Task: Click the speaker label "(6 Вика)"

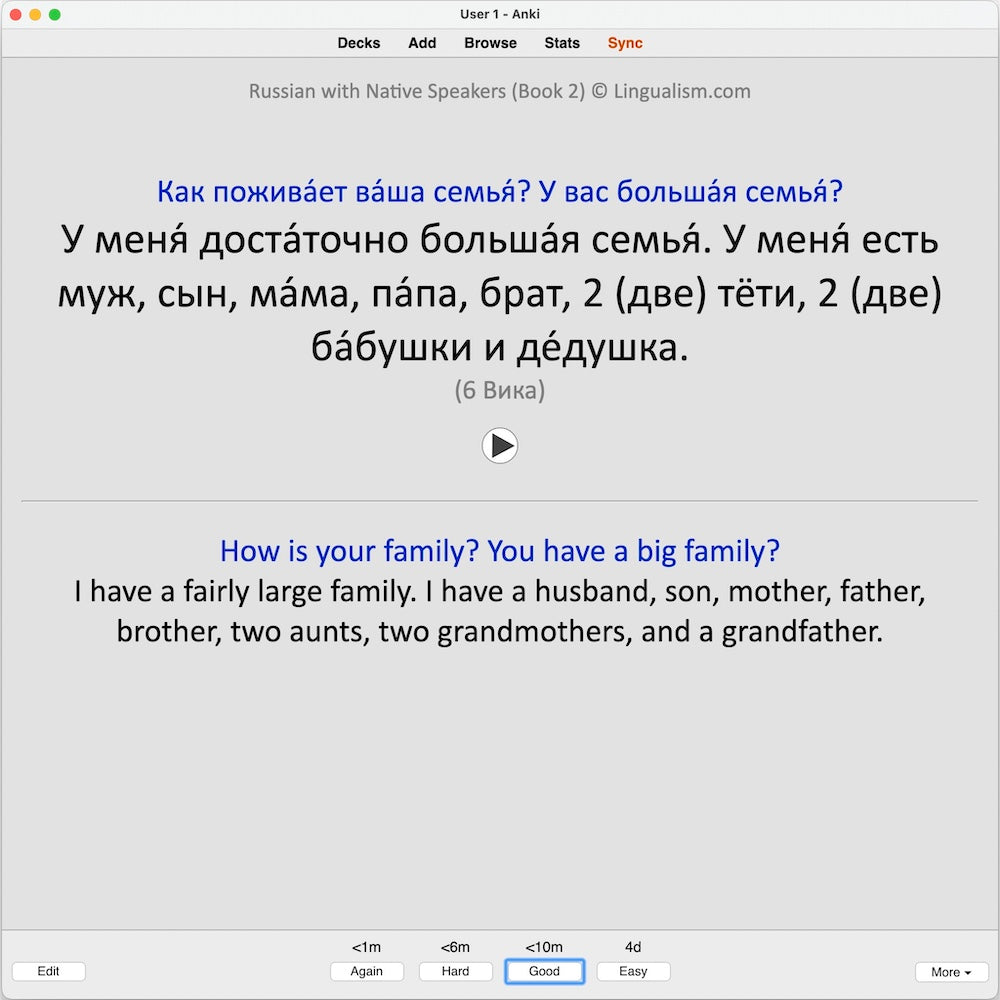Action: click(x=500, y=391)
